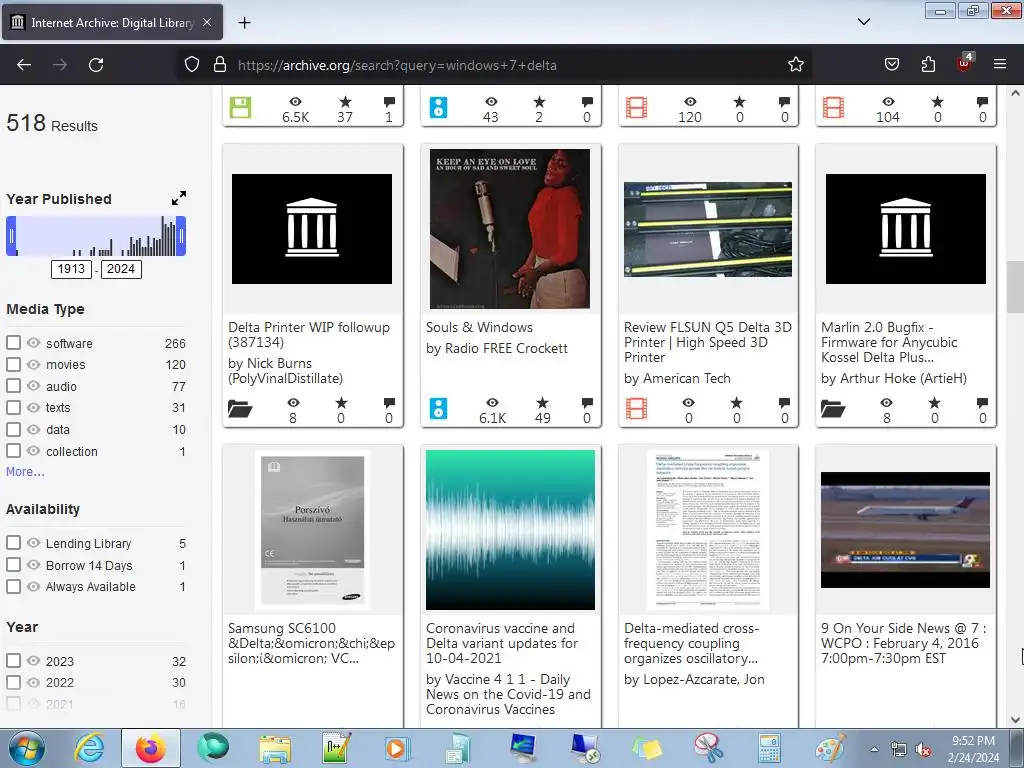Open the browser extensions menu
The image size is (1024, 768).
(928, 65)
